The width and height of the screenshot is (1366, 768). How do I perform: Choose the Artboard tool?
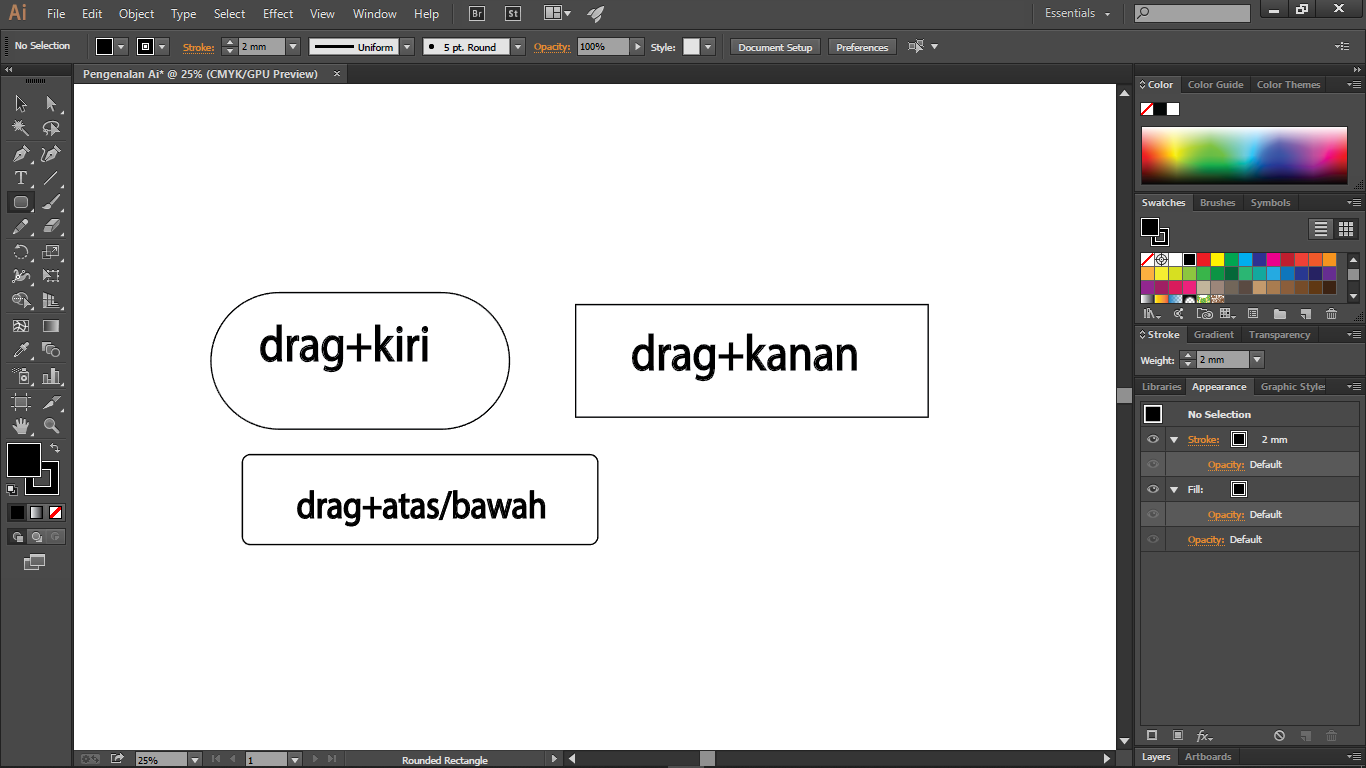[21, 401]
